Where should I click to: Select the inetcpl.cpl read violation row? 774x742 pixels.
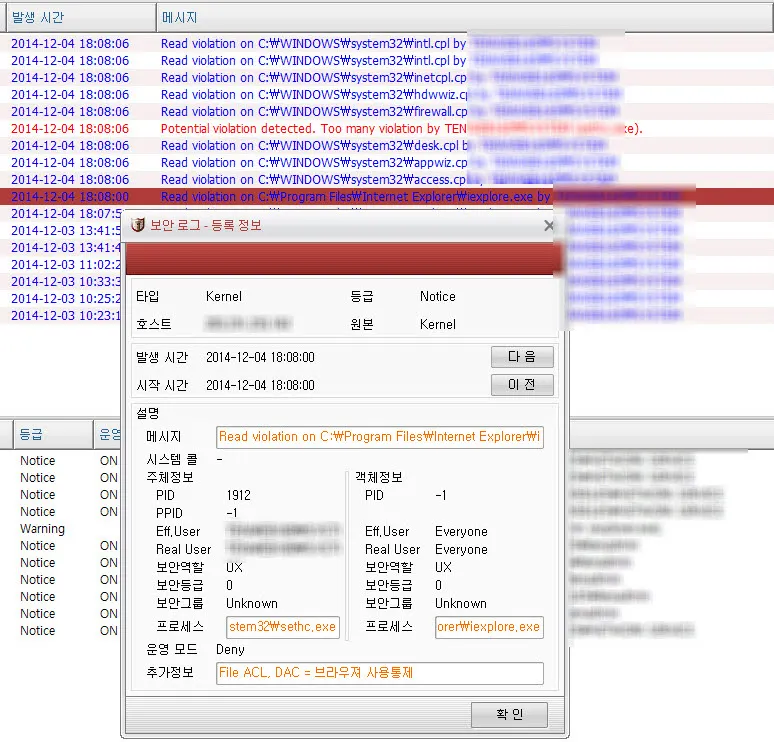pos(300,78)
